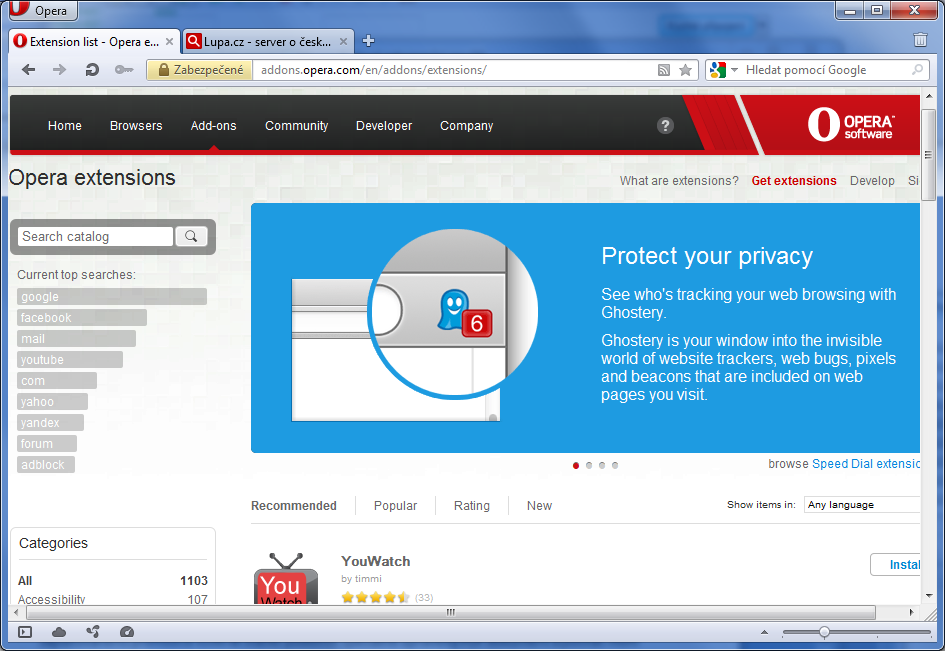Select the mail top search tag
The width and height of the screenshot is (945, 651).
coord(76,339)
